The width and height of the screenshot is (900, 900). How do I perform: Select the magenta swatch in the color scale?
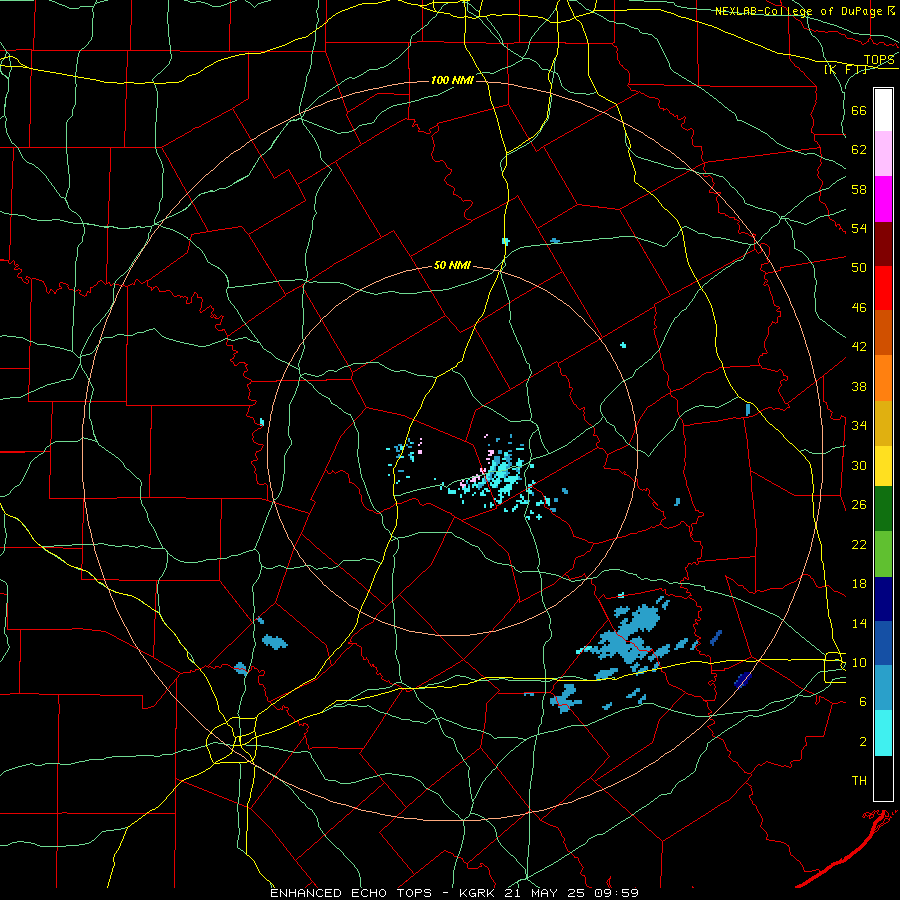(883, 199)
